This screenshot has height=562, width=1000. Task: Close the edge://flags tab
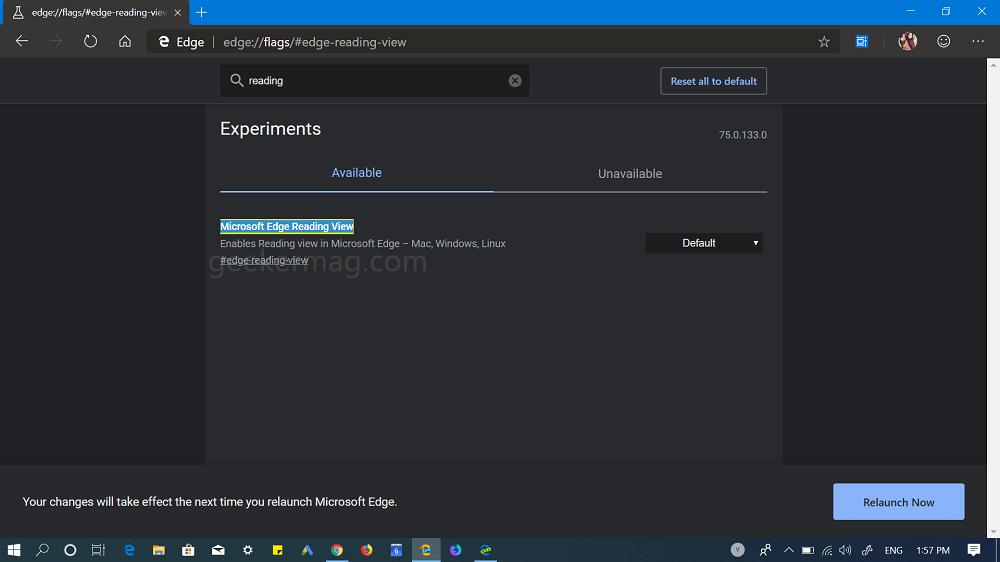(177, 13)
